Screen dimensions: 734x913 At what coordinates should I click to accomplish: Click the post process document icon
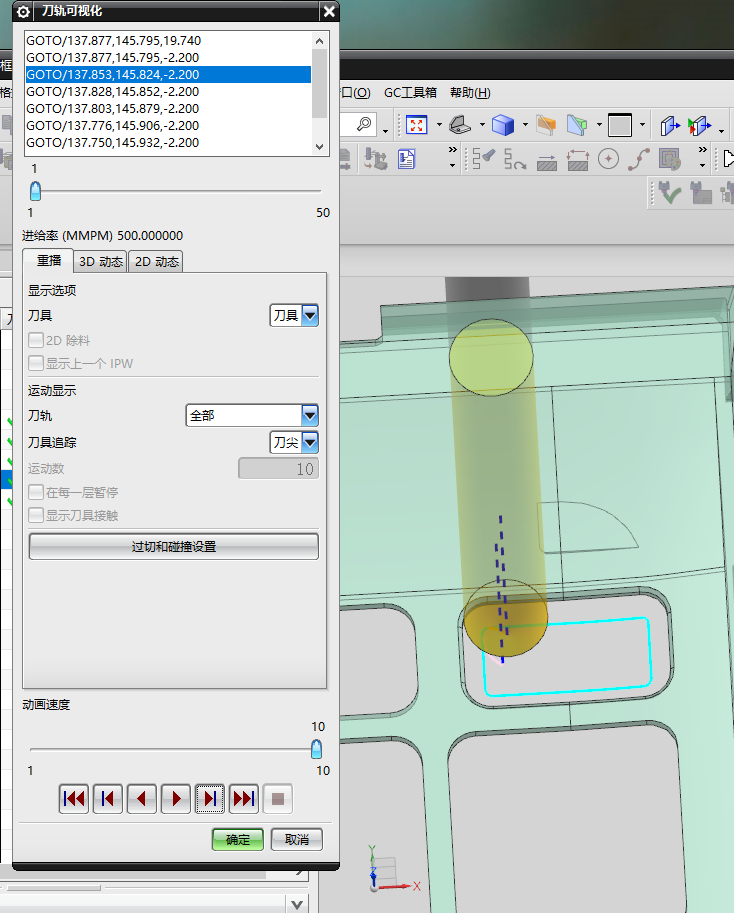coord(407,159)
